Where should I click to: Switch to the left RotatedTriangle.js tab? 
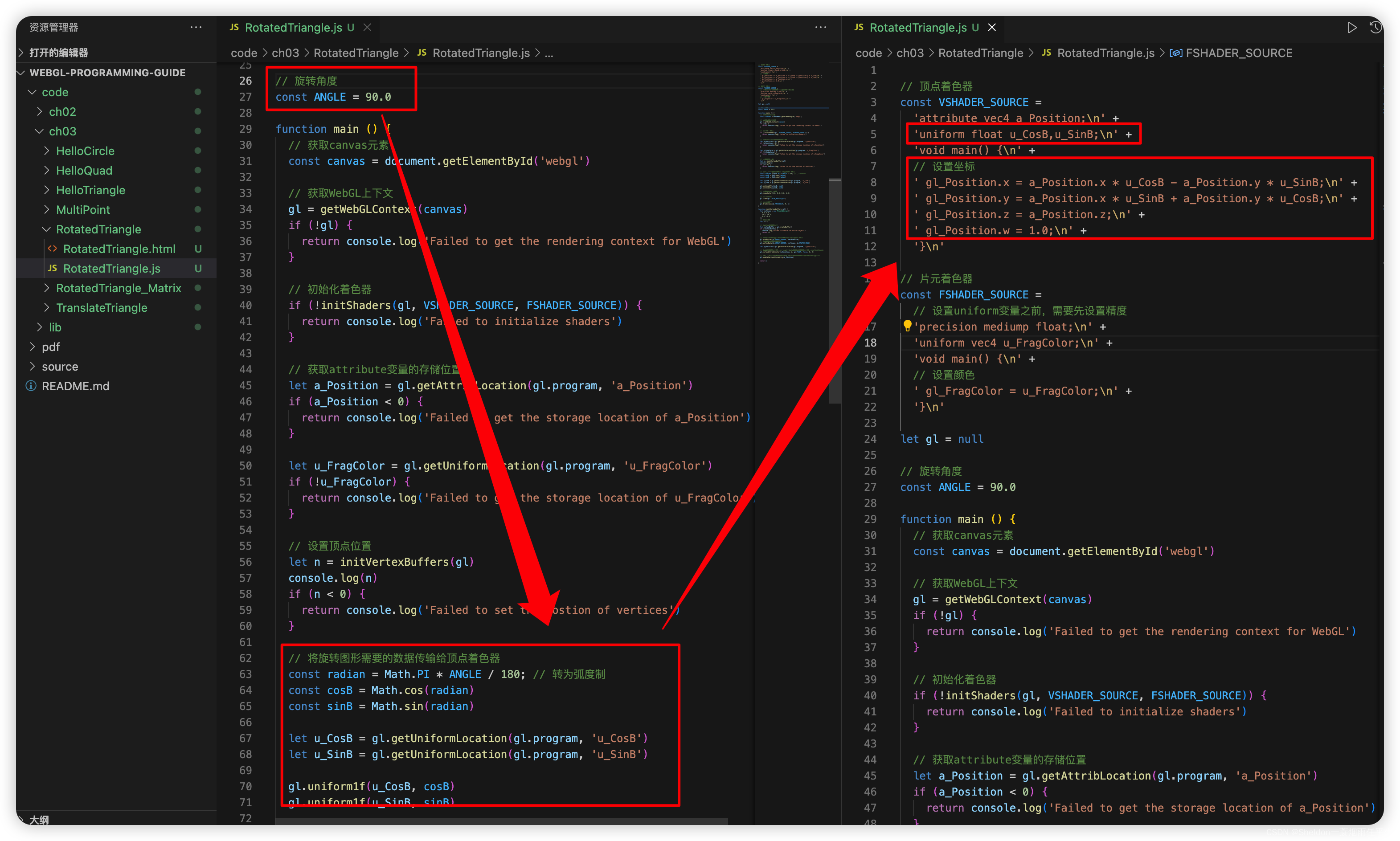[293, 27]
